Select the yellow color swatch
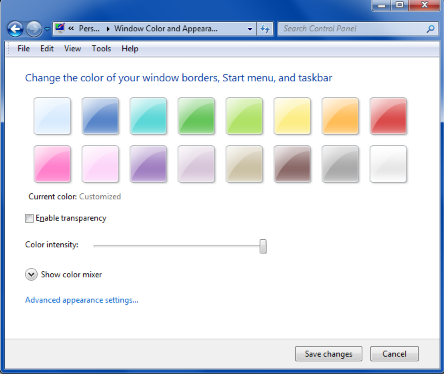Screen dimensions: 444x374 point(292,116)
